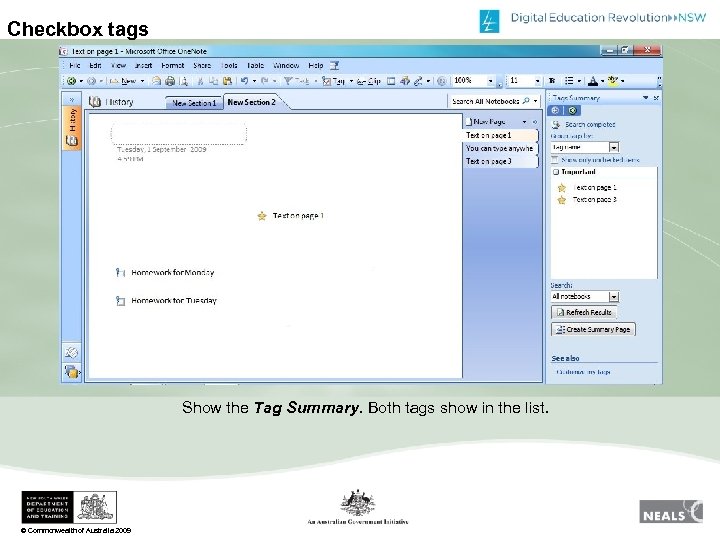Screen dimensions: 720x540
Task: Click the History notebook tab in sidebar
Action: tap(72, 128)
